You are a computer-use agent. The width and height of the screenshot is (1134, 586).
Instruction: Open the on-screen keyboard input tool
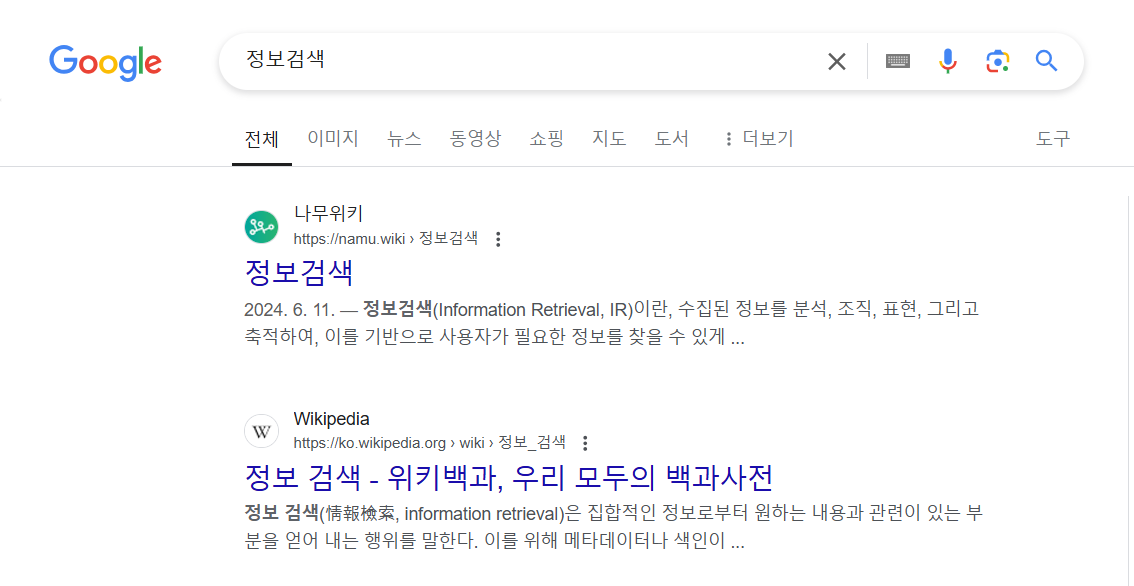pyautogui.click(x=898, y=61)
